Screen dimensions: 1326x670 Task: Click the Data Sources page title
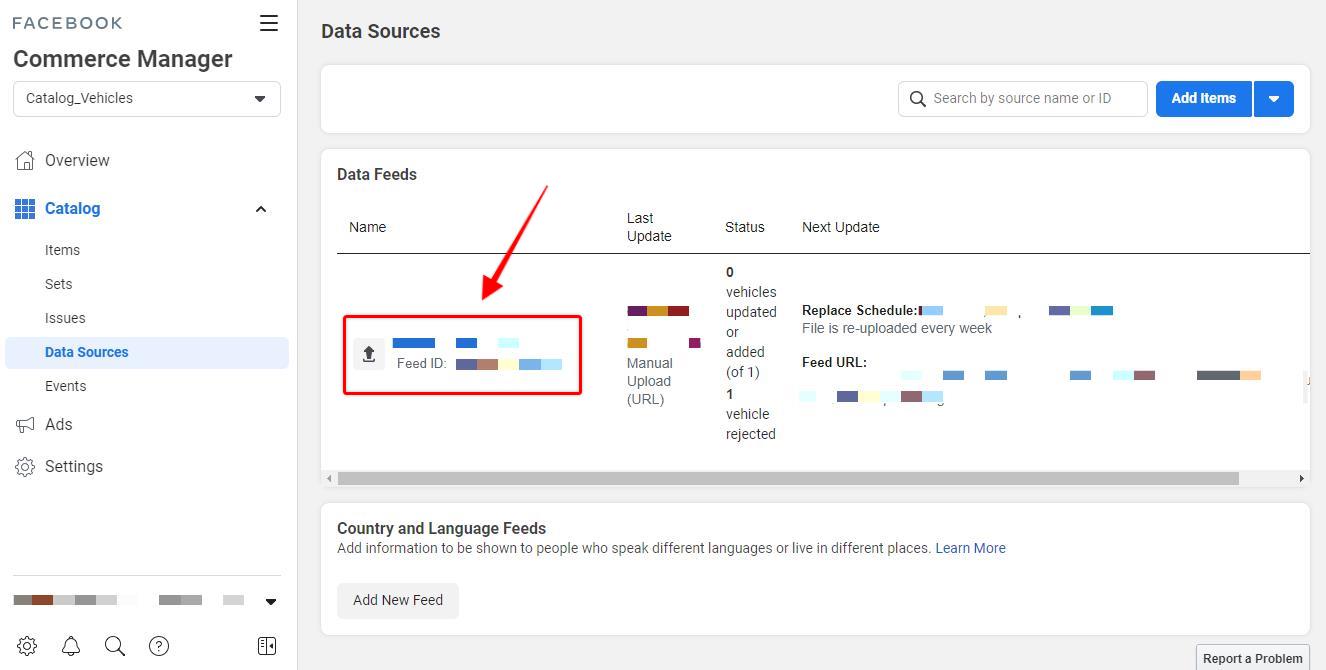coord(381,31)
